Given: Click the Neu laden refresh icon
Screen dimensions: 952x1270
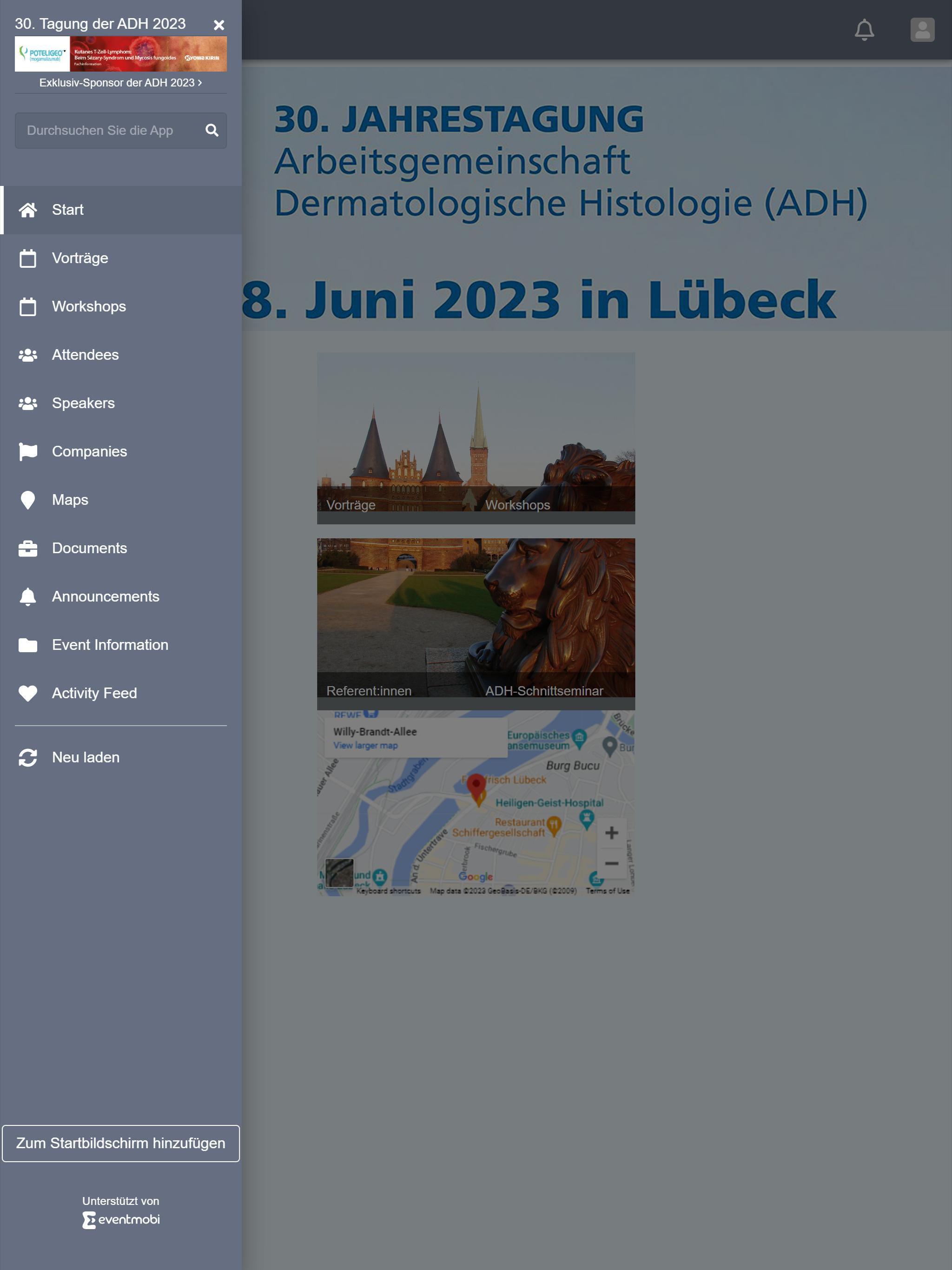Looking at the screenshot, I should tap(27, 758).
